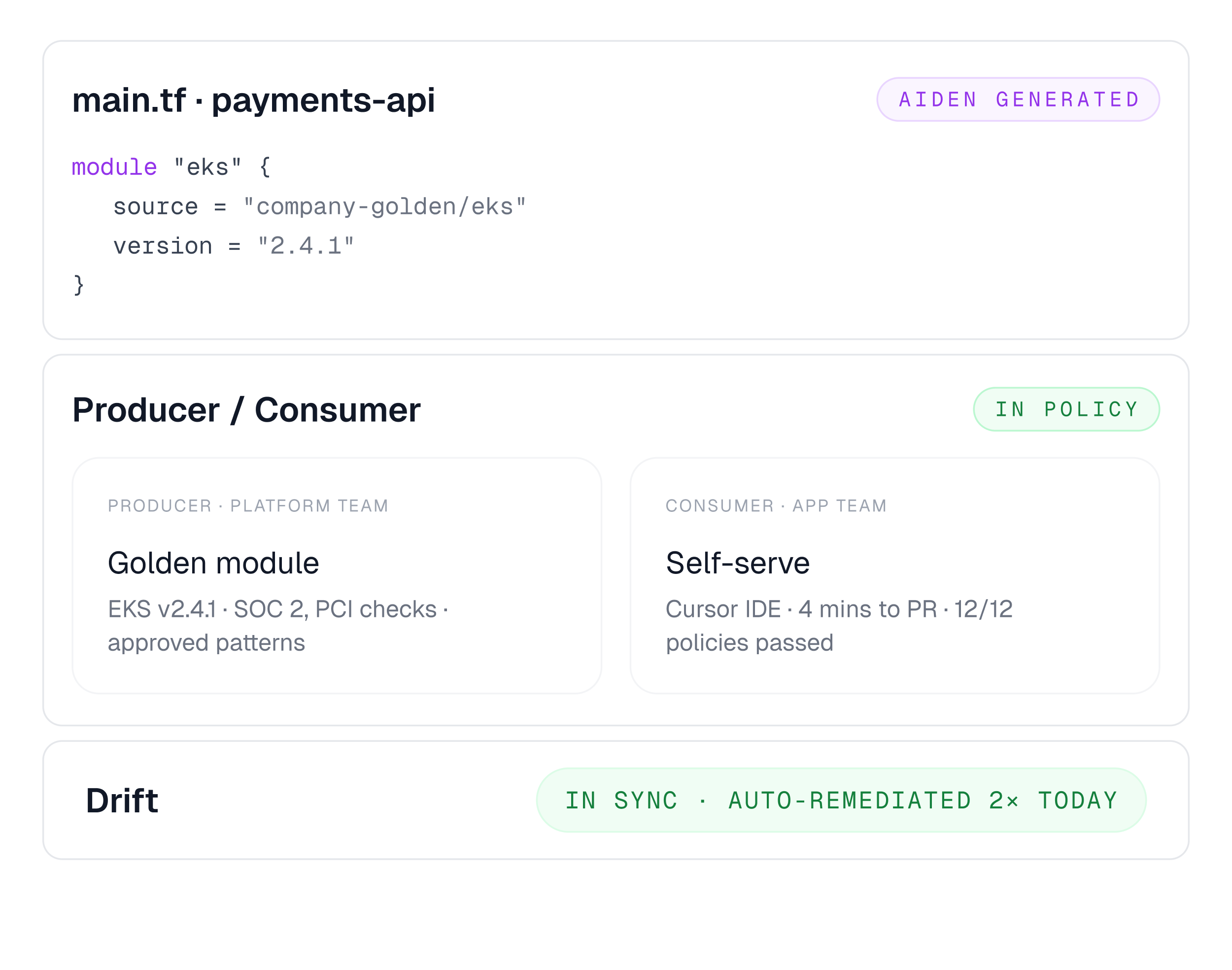Open the main.tf · payments-api title
Viewport: 1232px width, 970px height.
pyautogui.click(x=253, y=100)
